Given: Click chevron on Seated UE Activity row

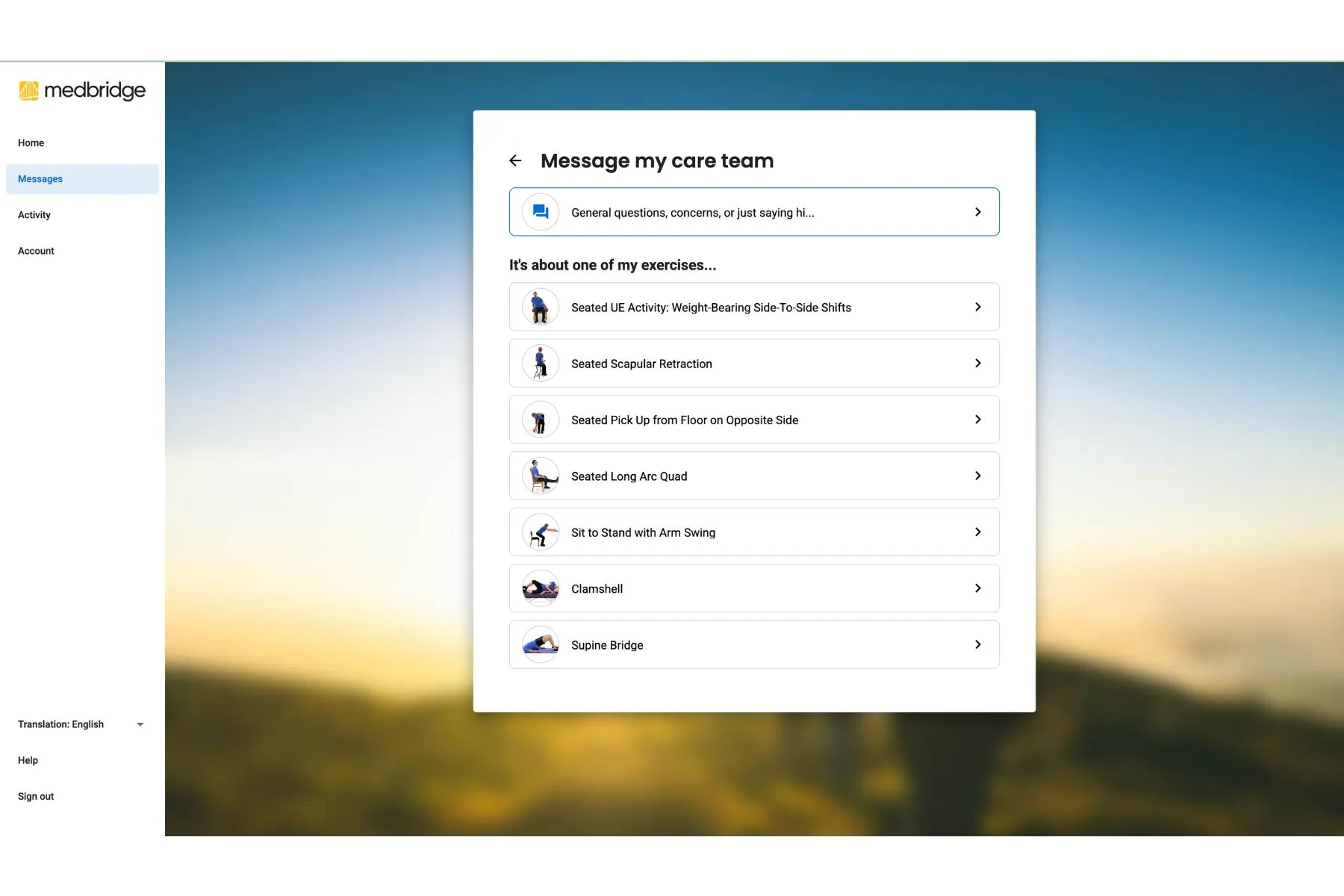Looking at the screenshot, I should (x=977, y=307).
